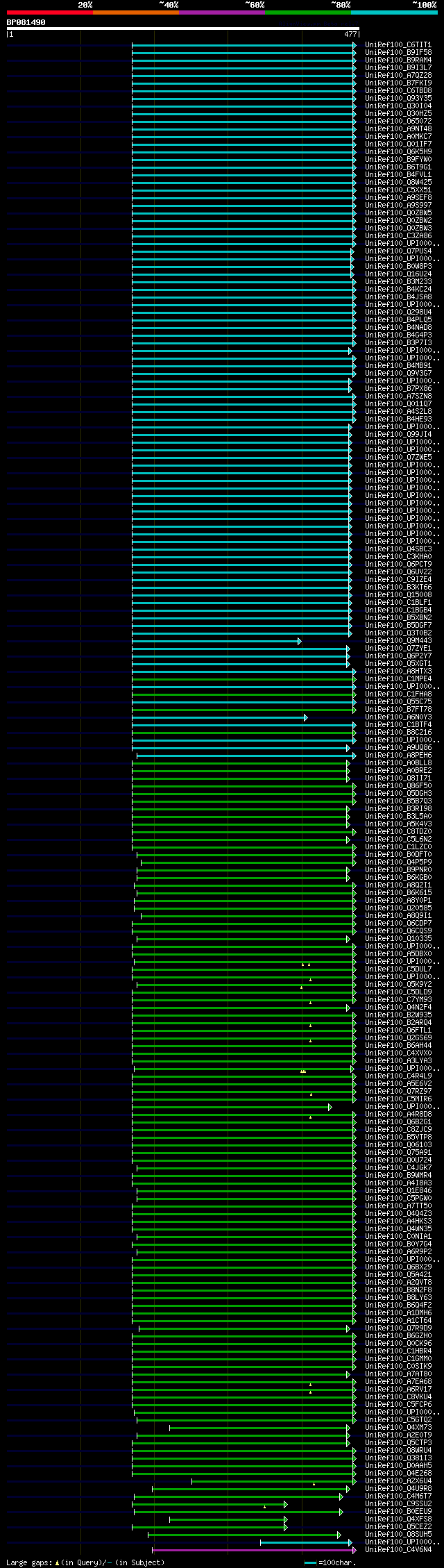Image resolution: width=444 pixels, height=1568 pixels.
Task: Select hit label UniRef100_A7EA68
Action: 398,1381
